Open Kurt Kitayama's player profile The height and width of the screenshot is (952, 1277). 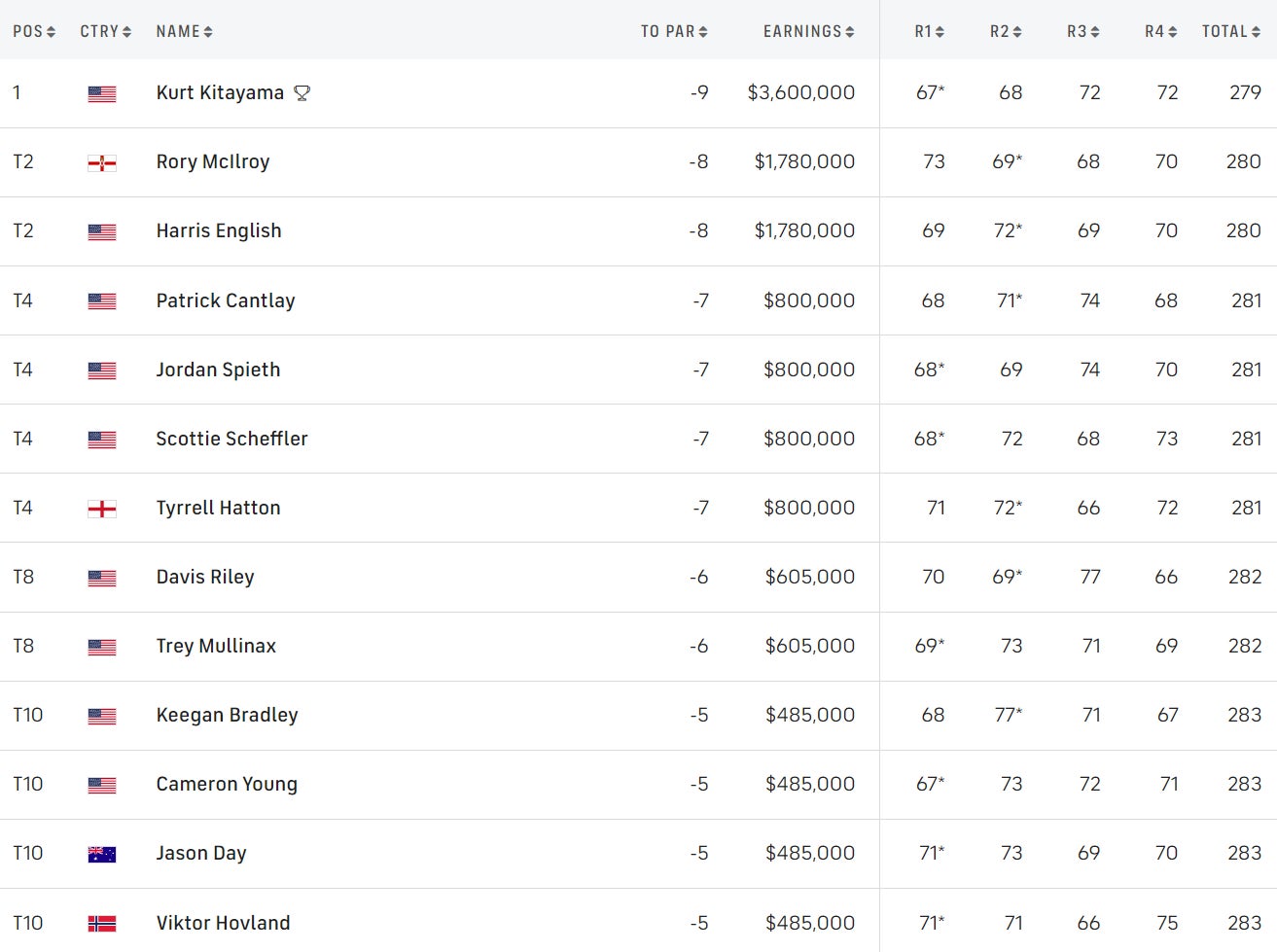(220, 92)
